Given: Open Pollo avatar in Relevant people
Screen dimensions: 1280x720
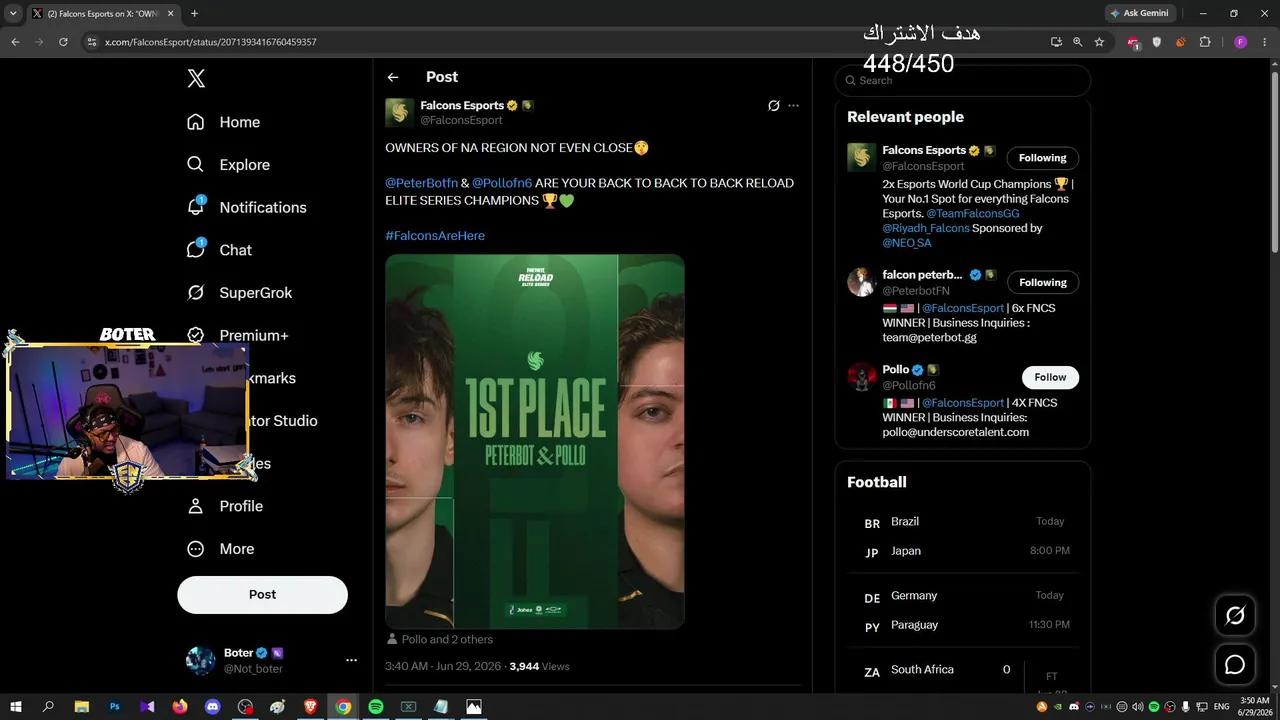Looking at the screenshot, I should click(861, 377).
